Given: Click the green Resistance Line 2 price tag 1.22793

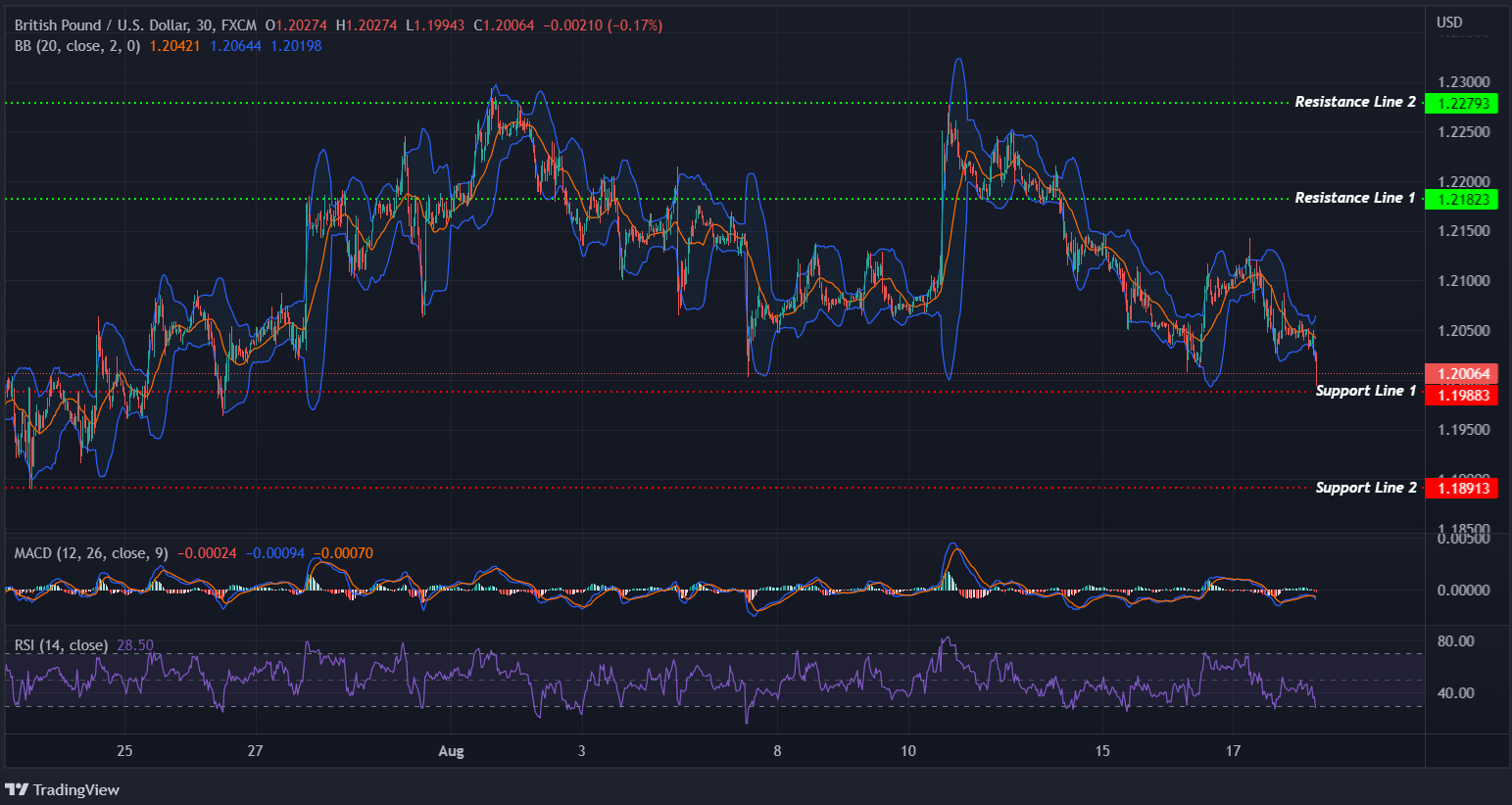Looking at the screenshot, I should click(1461, 103).
